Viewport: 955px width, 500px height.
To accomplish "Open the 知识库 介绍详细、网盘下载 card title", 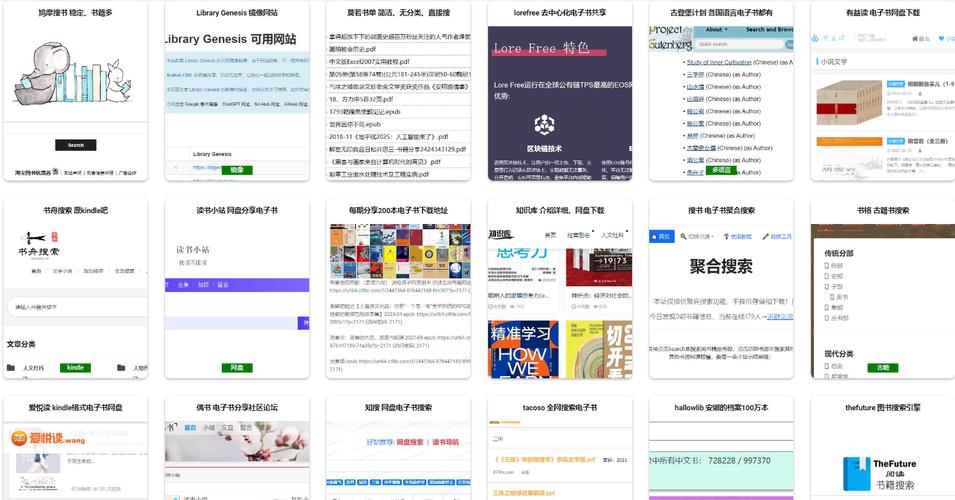I will point(560,210).
